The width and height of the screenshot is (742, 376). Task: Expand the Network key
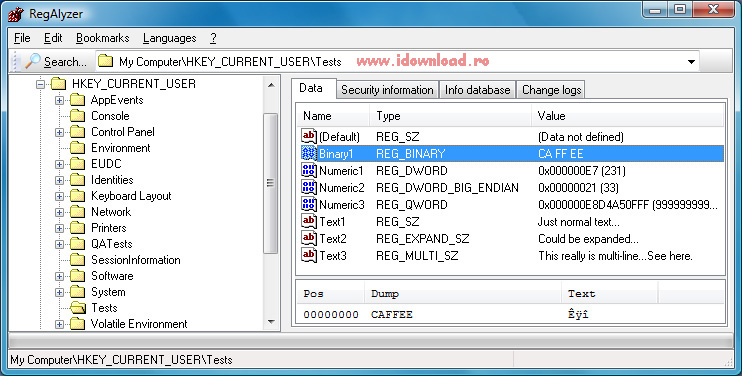60,212
